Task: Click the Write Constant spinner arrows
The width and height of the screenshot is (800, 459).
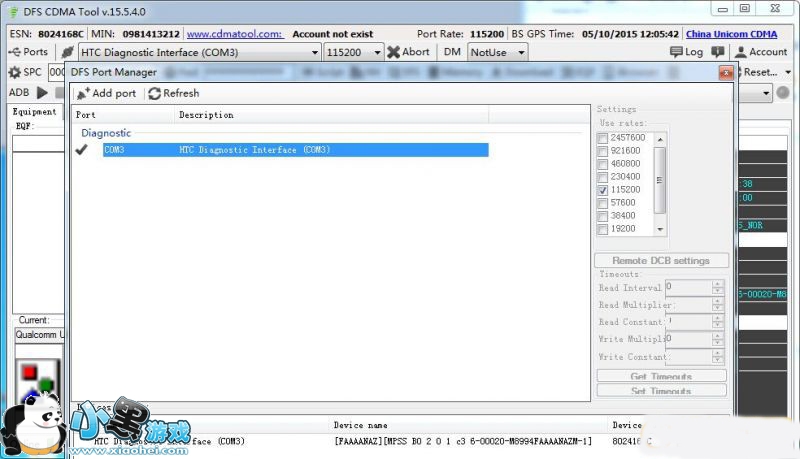Action: pos(717,356)
